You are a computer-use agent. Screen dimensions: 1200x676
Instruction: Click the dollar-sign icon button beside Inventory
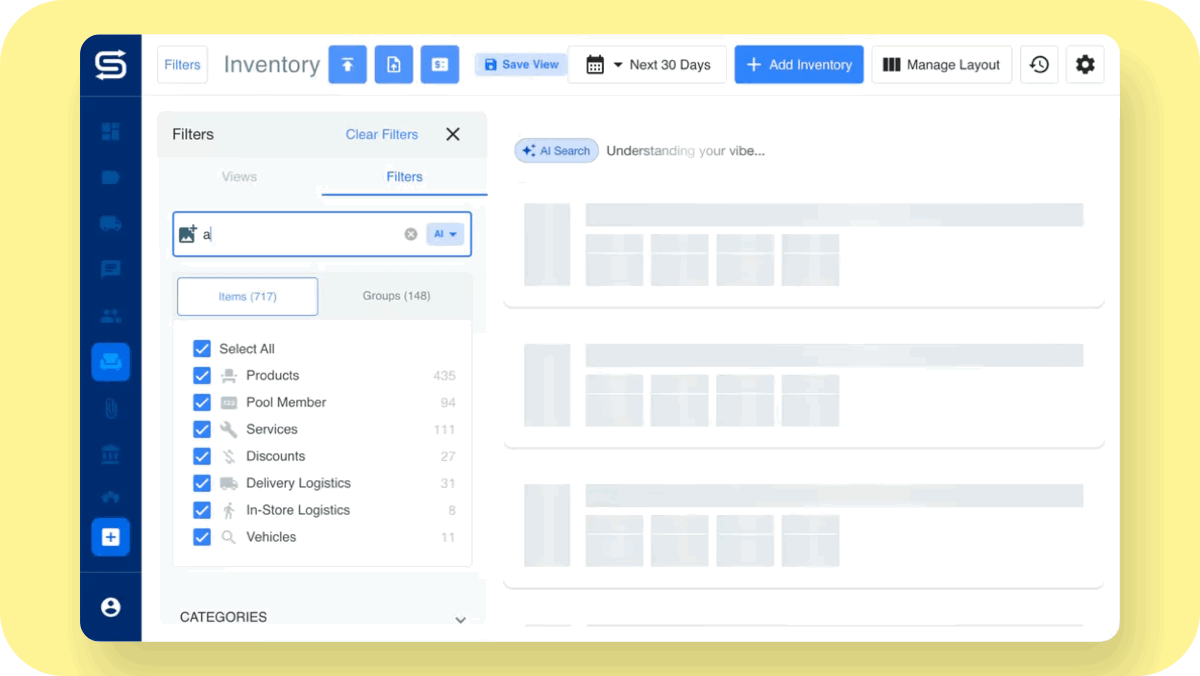click(x=440, y=65)
